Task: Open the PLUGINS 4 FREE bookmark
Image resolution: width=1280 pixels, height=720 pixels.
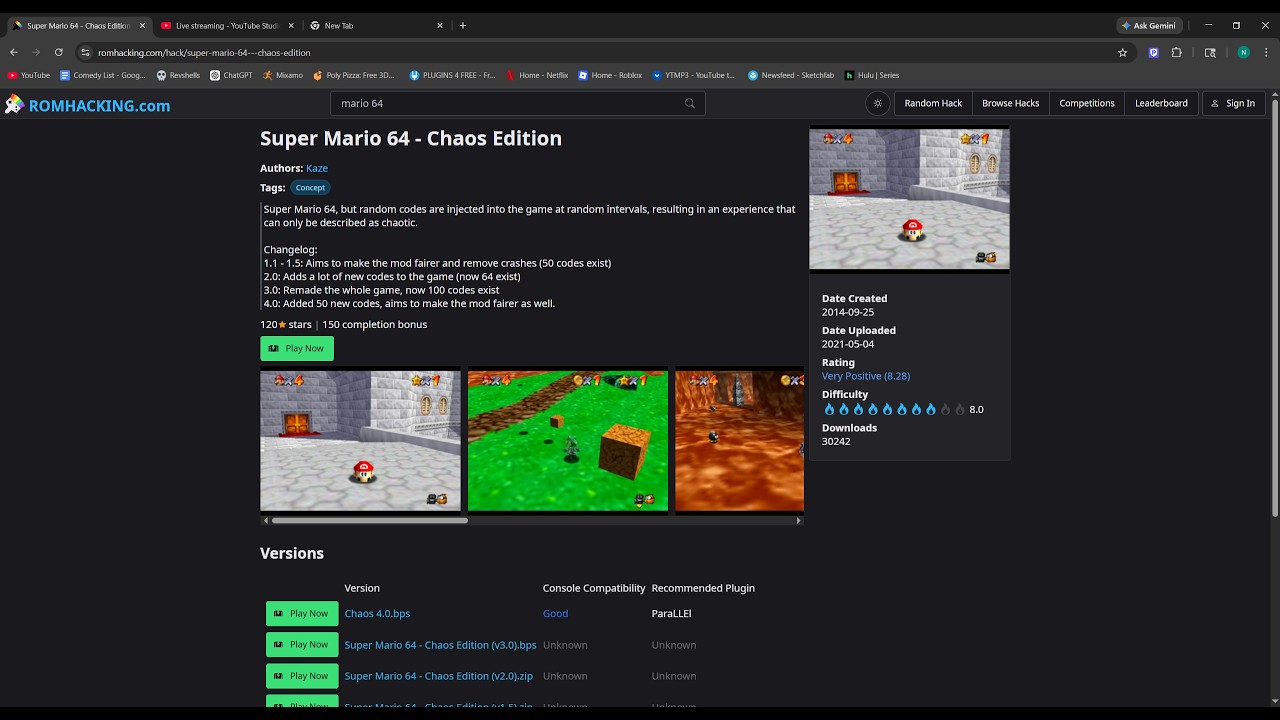Action: [x=452, y=75]
